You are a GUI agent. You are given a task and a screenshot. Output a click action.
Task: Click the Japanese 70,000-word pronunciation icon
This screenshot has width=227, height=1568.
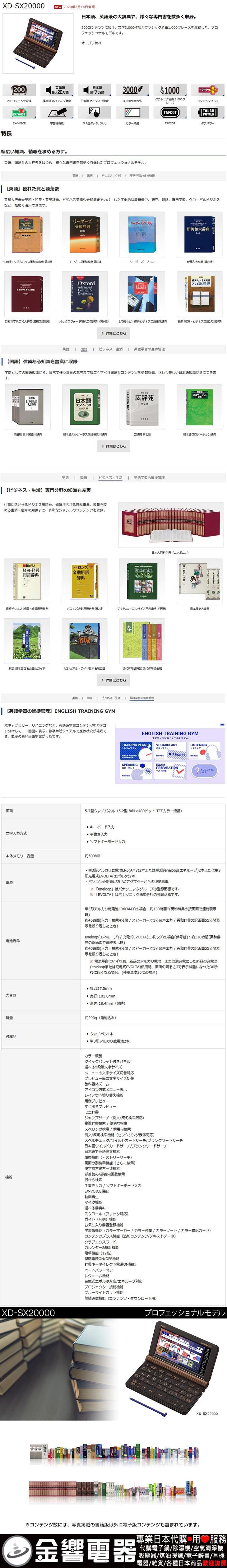(94, 90)
